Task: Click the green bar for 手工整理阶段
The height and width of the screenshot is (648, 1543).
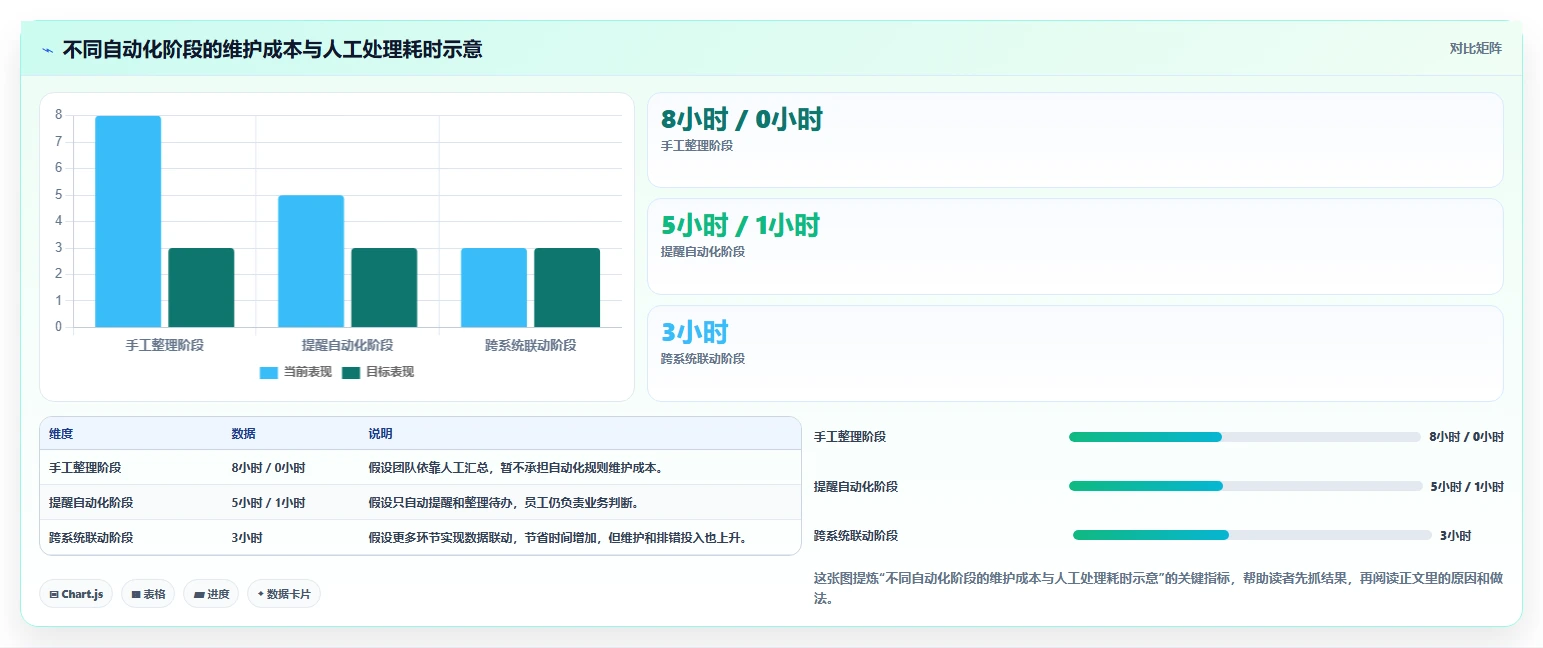Action: 201,287
